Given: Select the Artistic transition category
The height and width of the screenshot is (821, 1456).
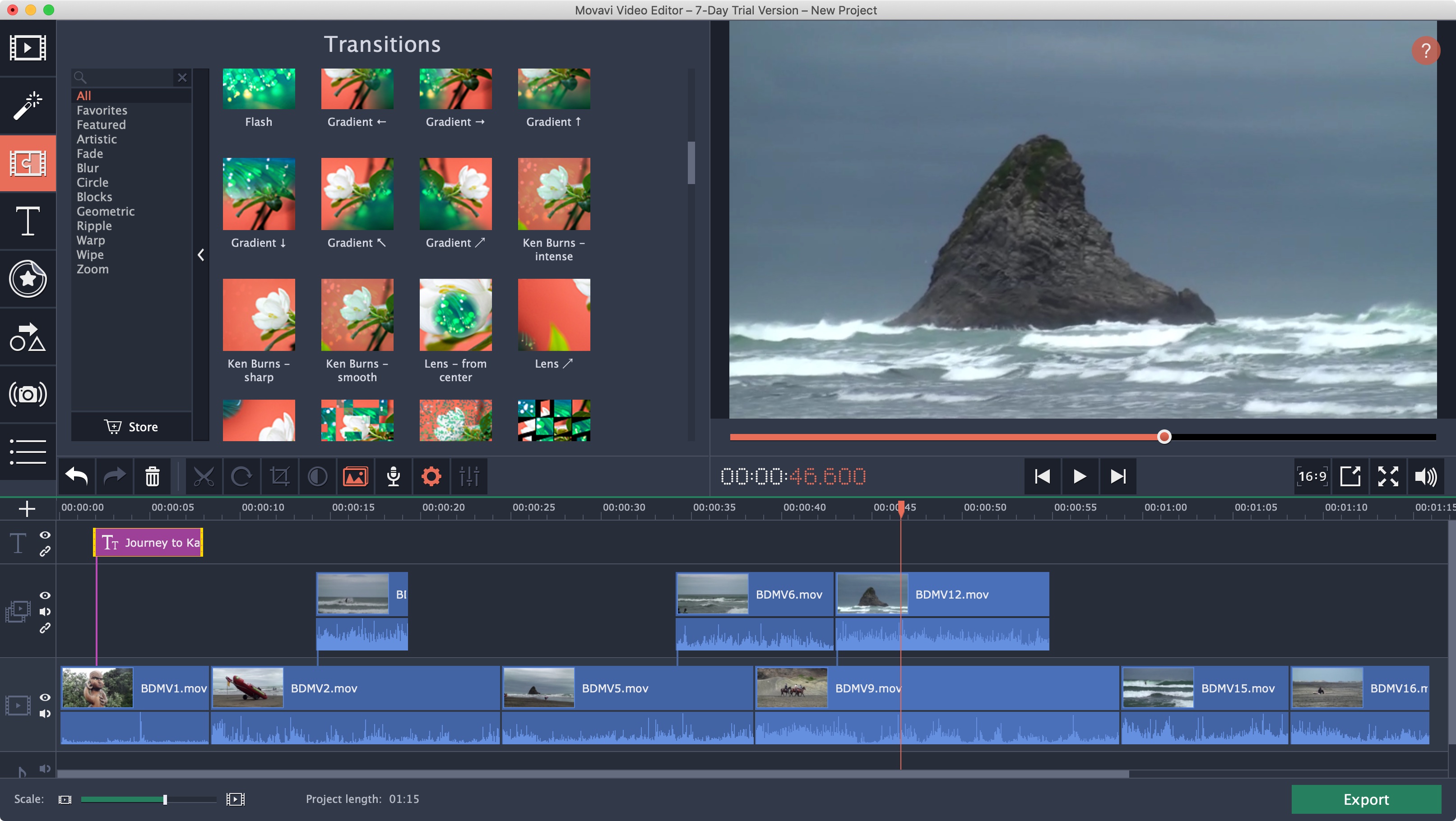Looking at the screenshot, I should [x=96, y=139].
